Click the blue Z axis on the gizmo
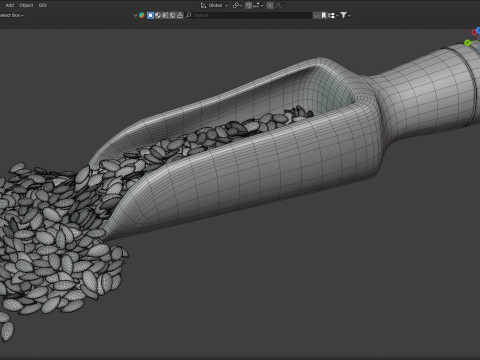This screenshot has width=480, height=360. pos(478,30)
